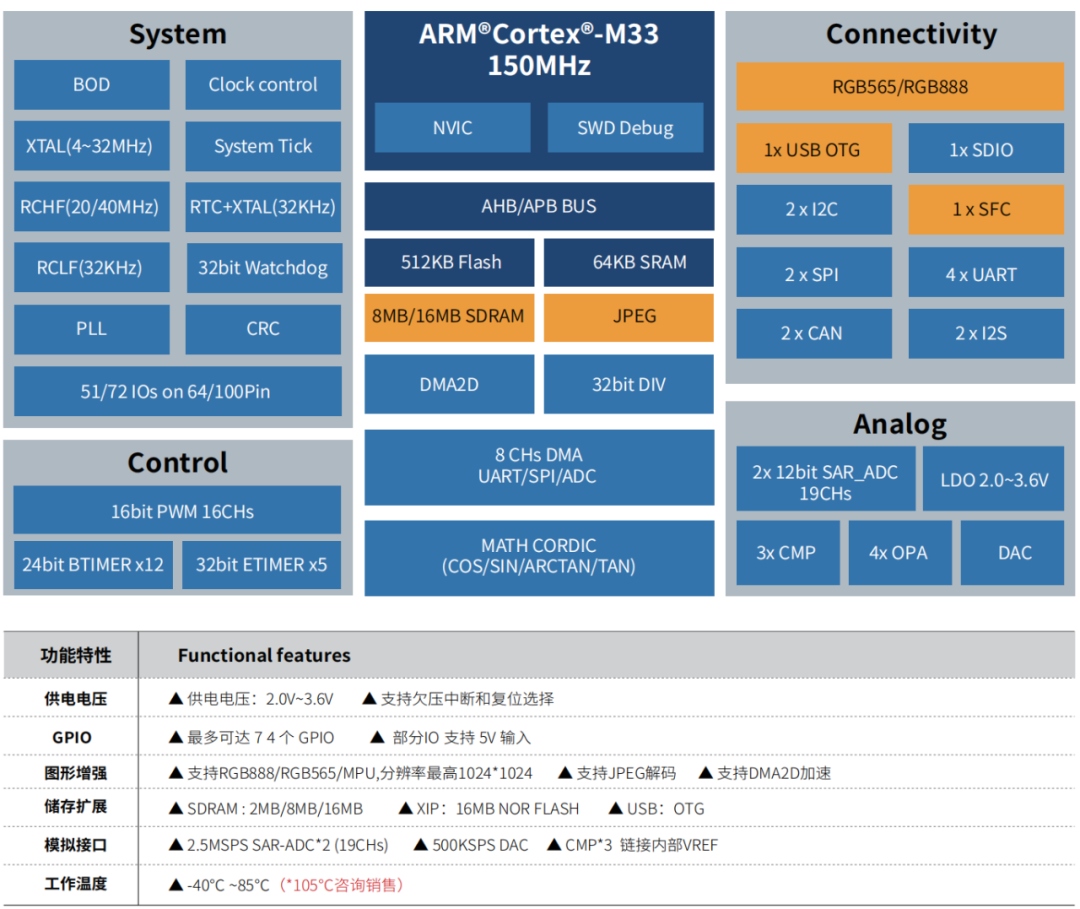
Task: Click the SWD Debug block
Action: click(x=625, y=127)
